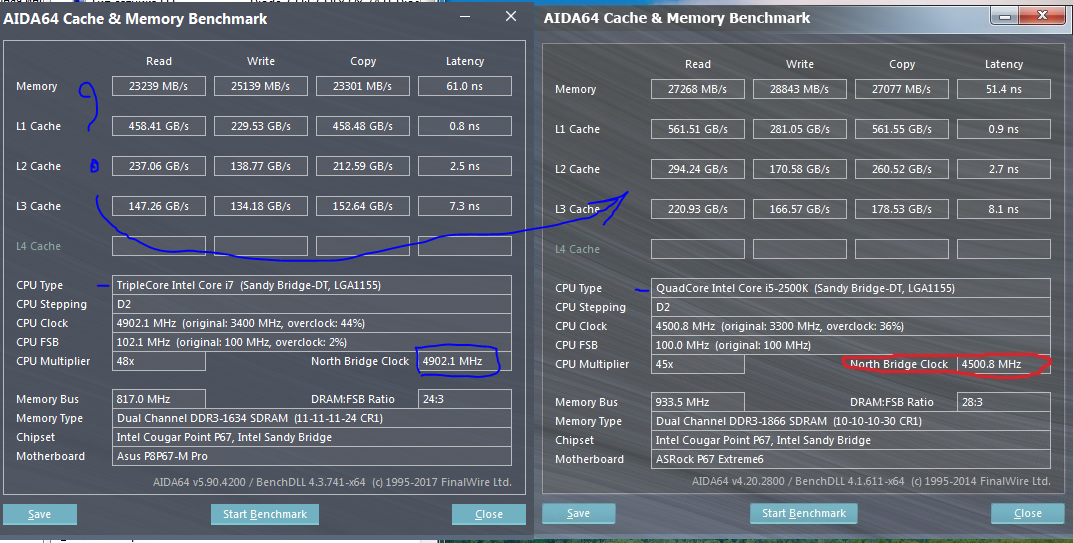Select L3 Cache Copy 178.53 GB/s

(x=901, y=209)
